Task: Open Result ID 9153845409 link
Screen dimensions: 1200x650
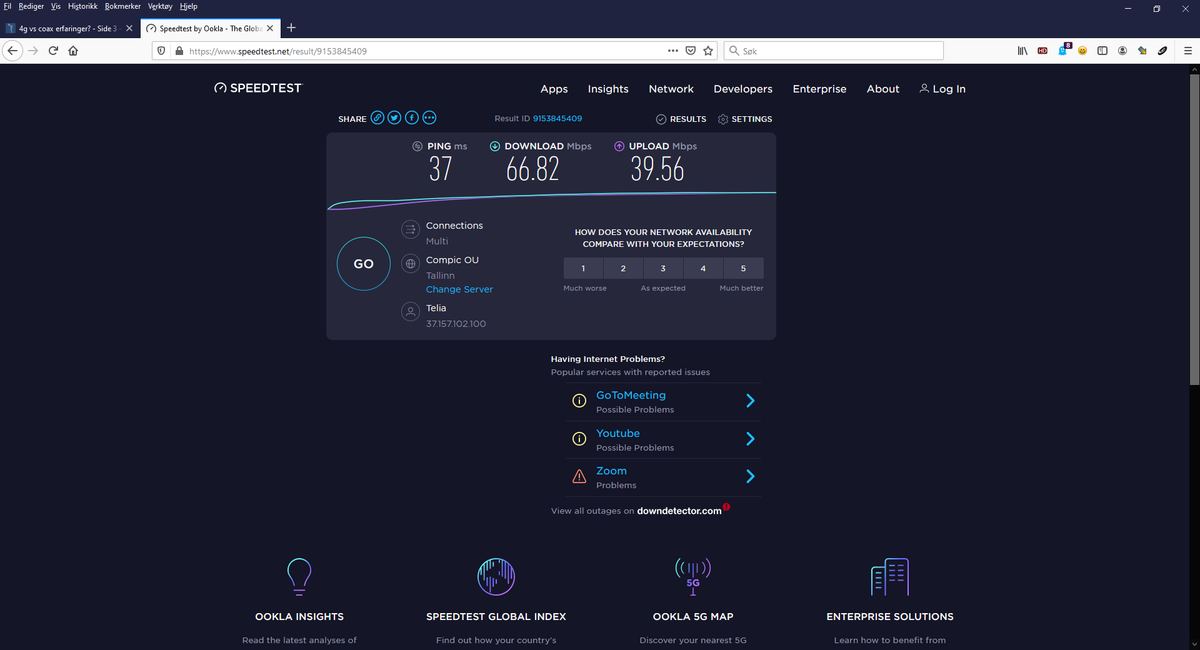Action: (557, 119)
